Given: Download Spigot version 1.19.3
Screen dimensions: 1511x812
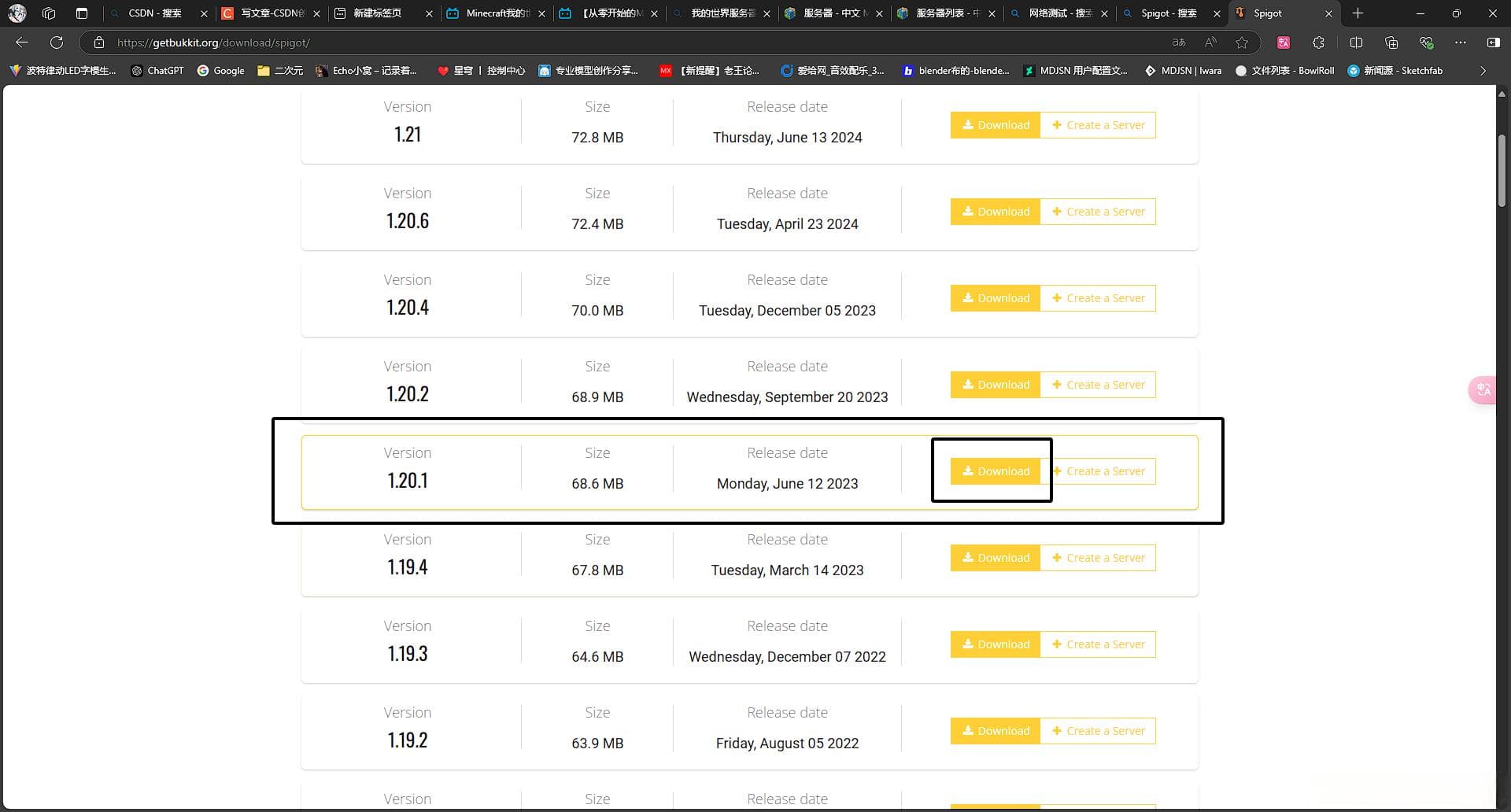Looking at the screenshot, I should (996, 644).
